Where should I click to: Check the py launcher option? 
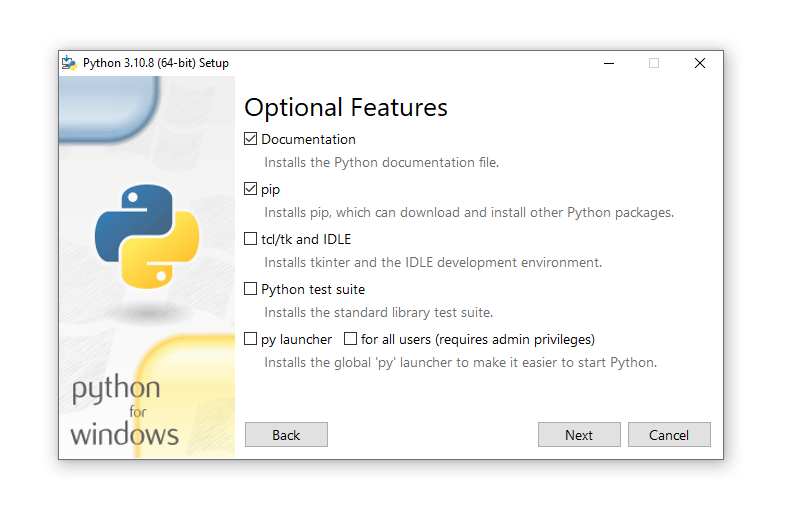[x=251, y=339]
